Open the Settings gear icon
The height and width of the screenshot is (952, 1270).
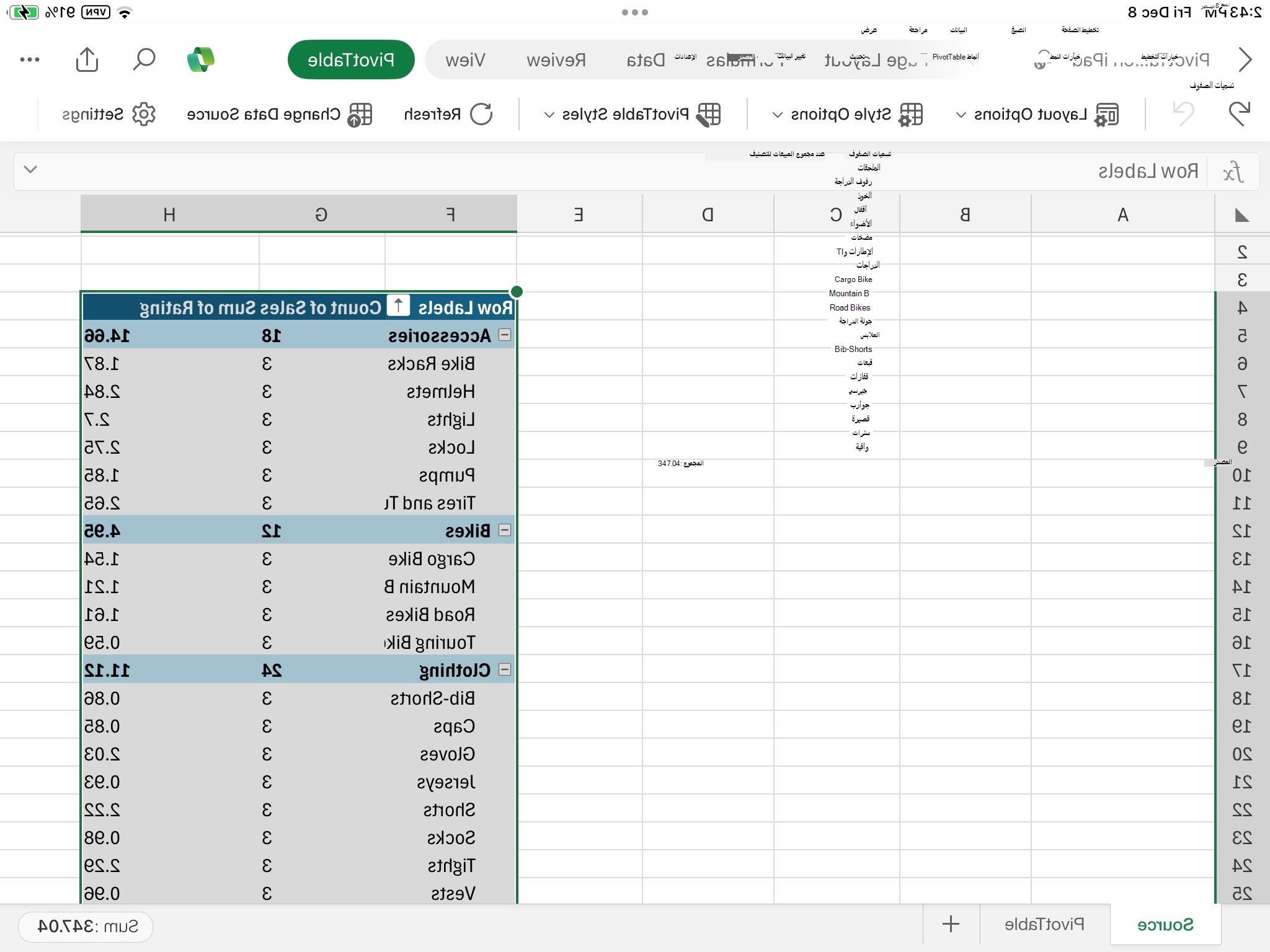(x=144, y=114)
